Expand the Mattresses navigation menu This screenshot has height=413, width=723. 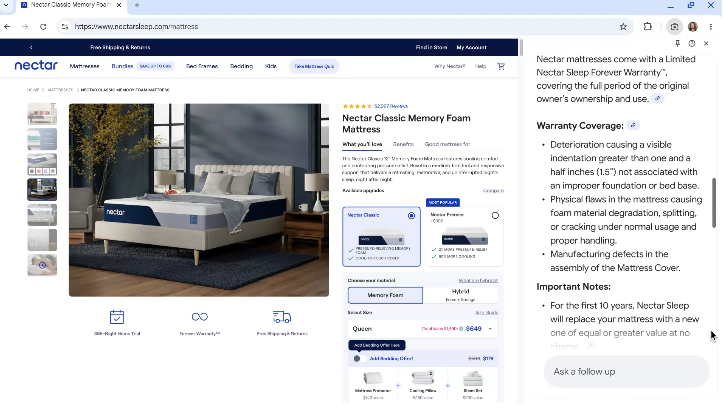coord(84,66)
